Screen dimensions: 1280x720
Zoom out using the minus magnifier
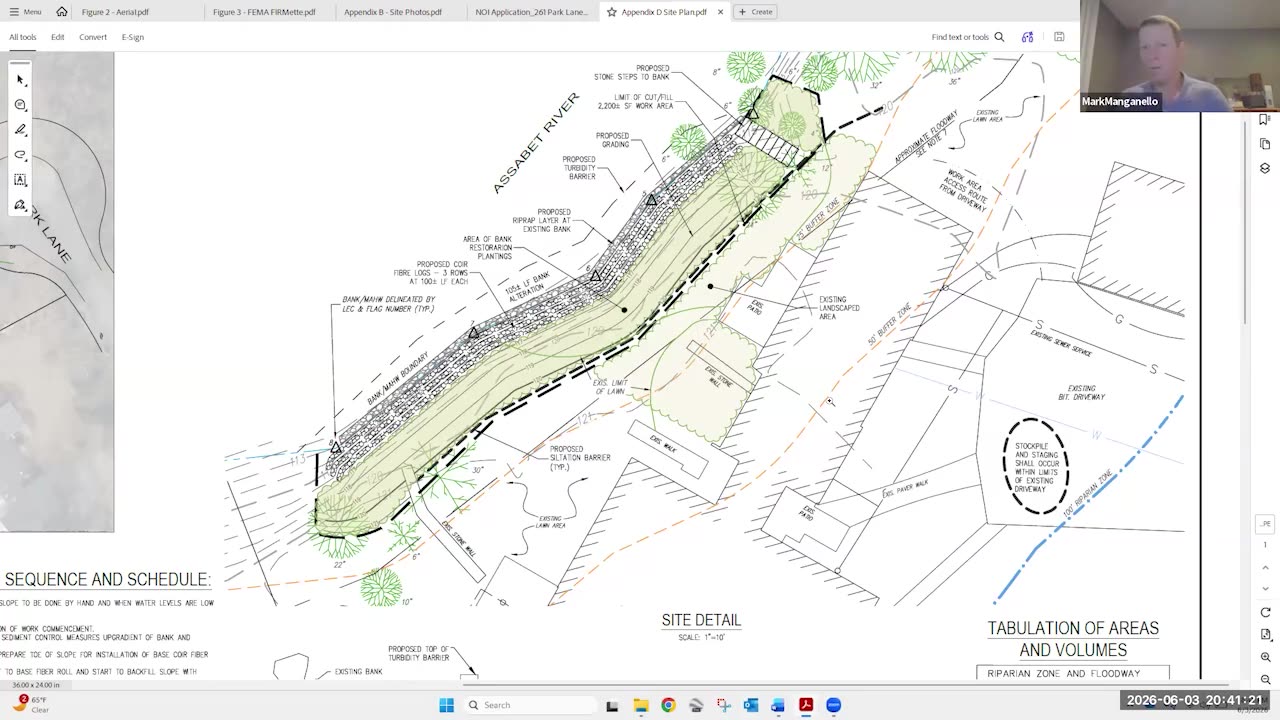[1265, 679]
